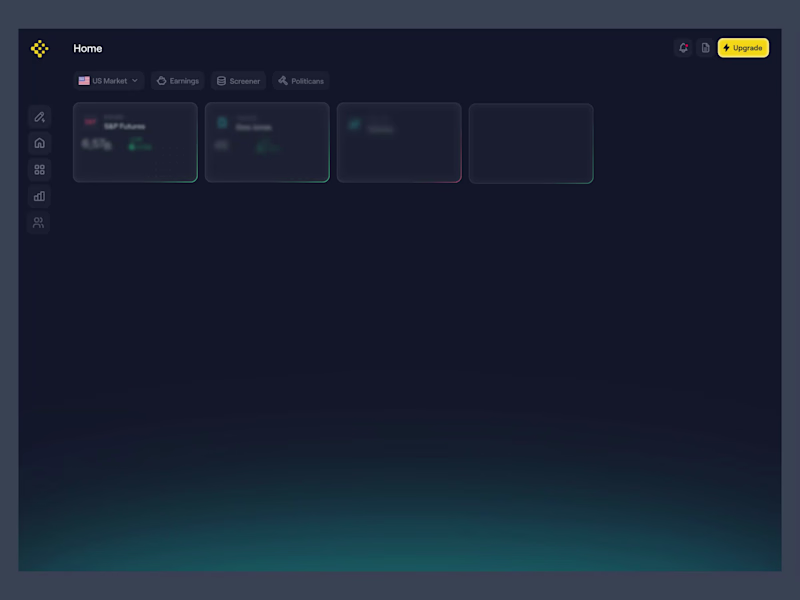Image resolution: width=800 pixels, height=600 pixels.
Task: Open the Screener tab
Action: coord(238,81)
